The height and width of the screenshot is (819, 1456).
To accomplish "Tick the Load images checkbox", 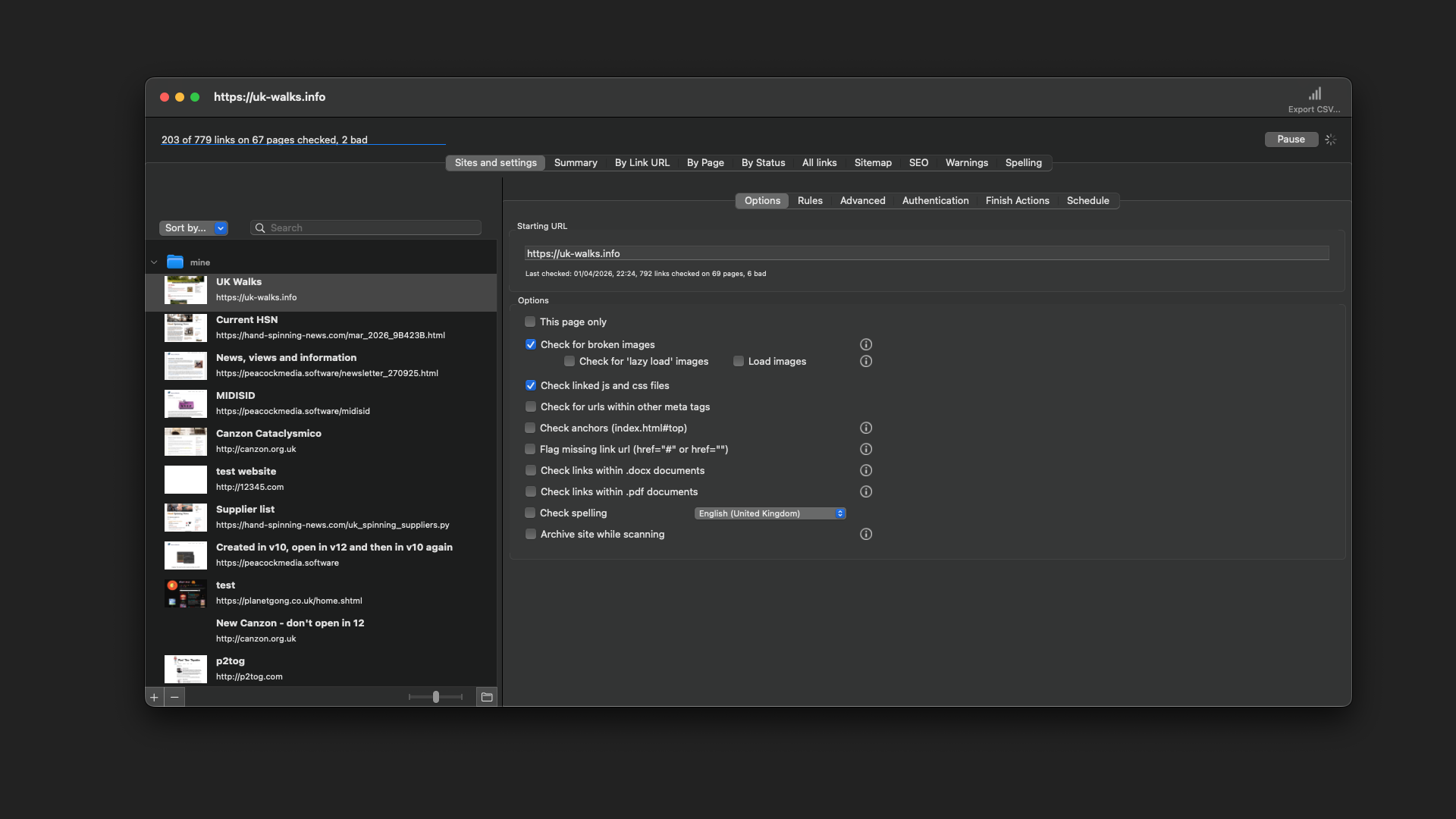I will pyautogui.click(x=739, y=361).
